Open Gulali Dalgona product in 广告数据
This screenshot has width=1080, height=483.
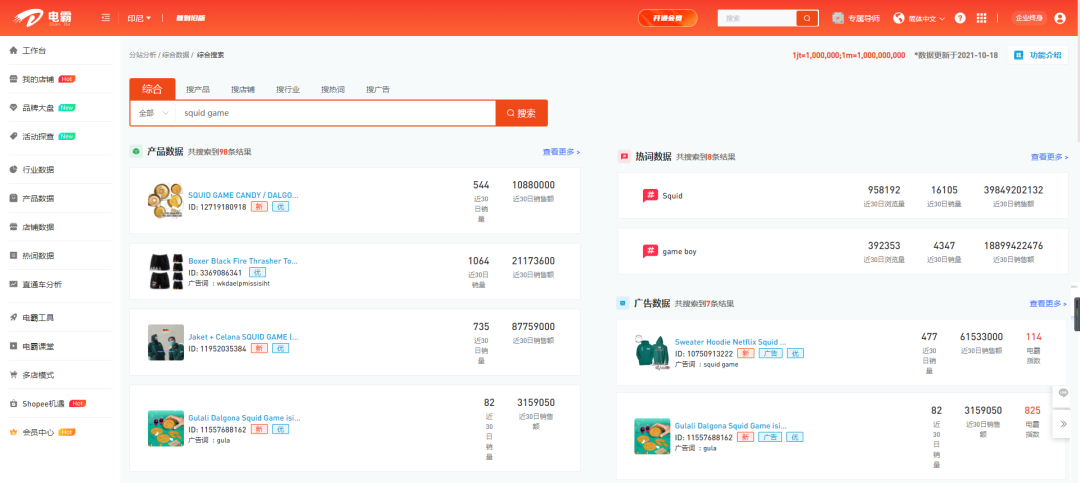(730, 426)
